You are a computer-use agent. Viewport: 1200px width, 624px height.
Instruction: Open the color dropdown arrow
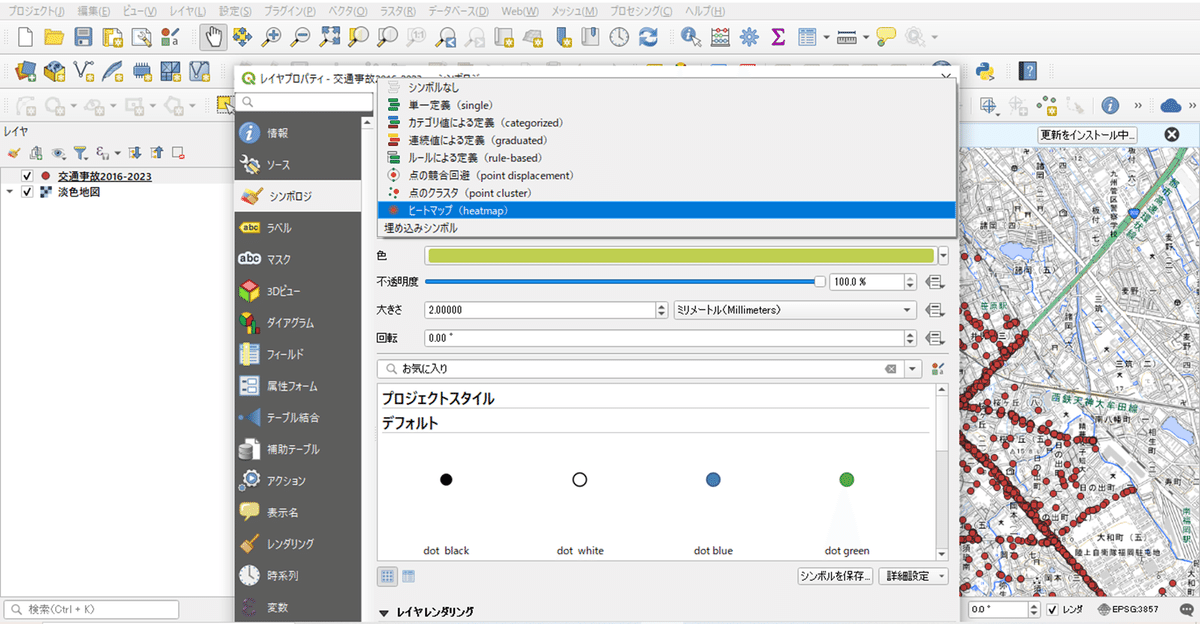point(945,255)
